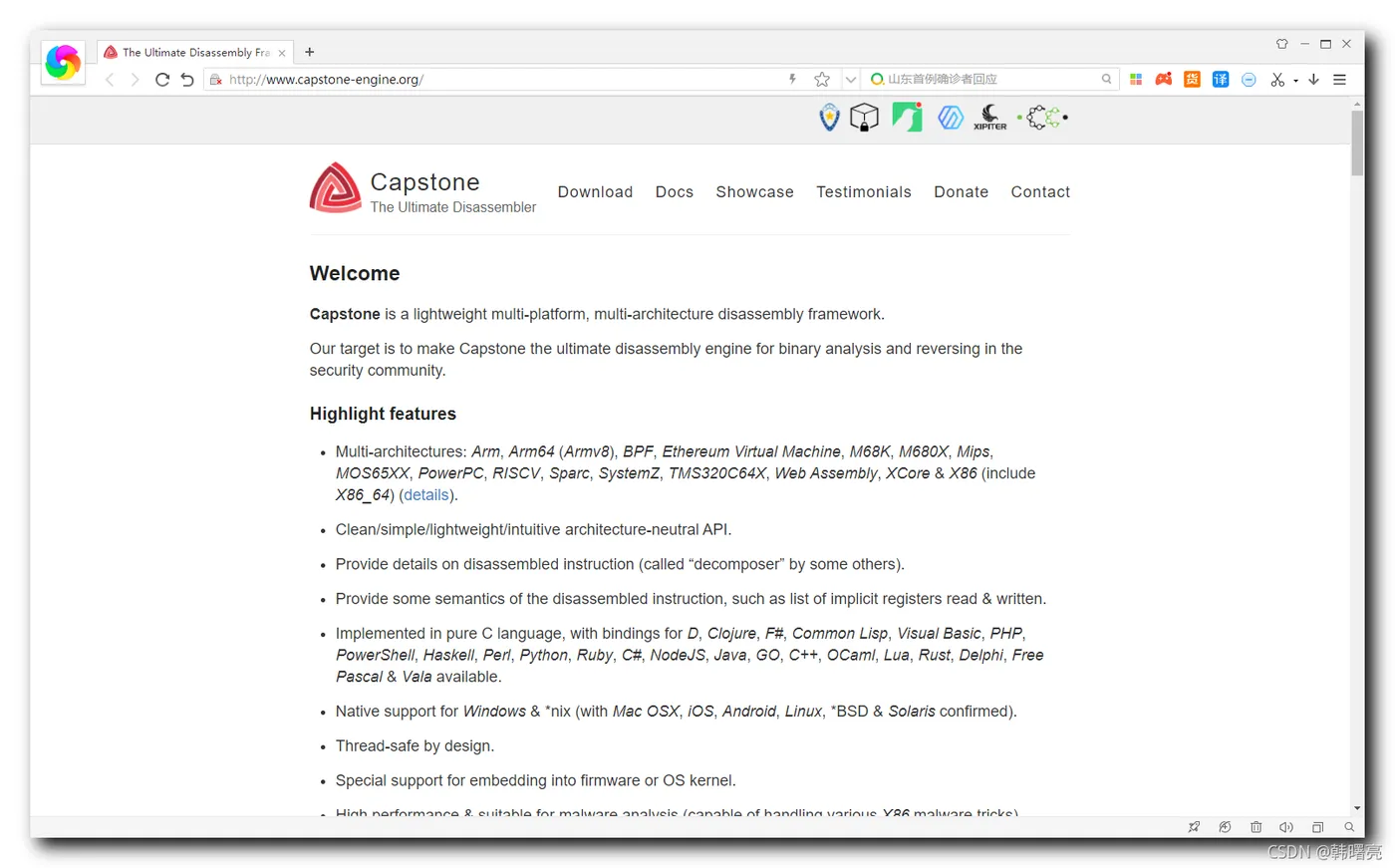The image size is (1395, 868).
Task: Click the green bird banner icon
Action: coord(907,118)
